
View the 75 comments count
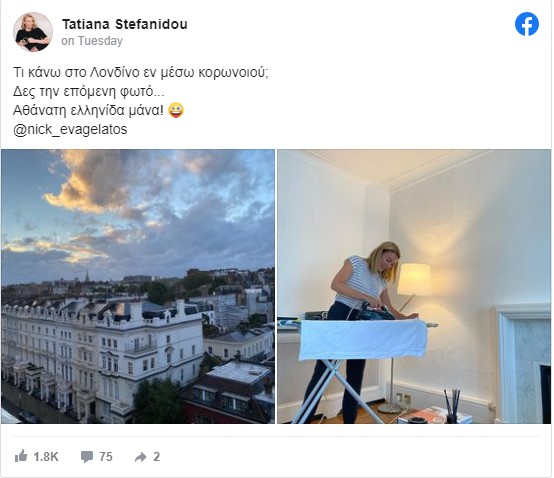106,457
